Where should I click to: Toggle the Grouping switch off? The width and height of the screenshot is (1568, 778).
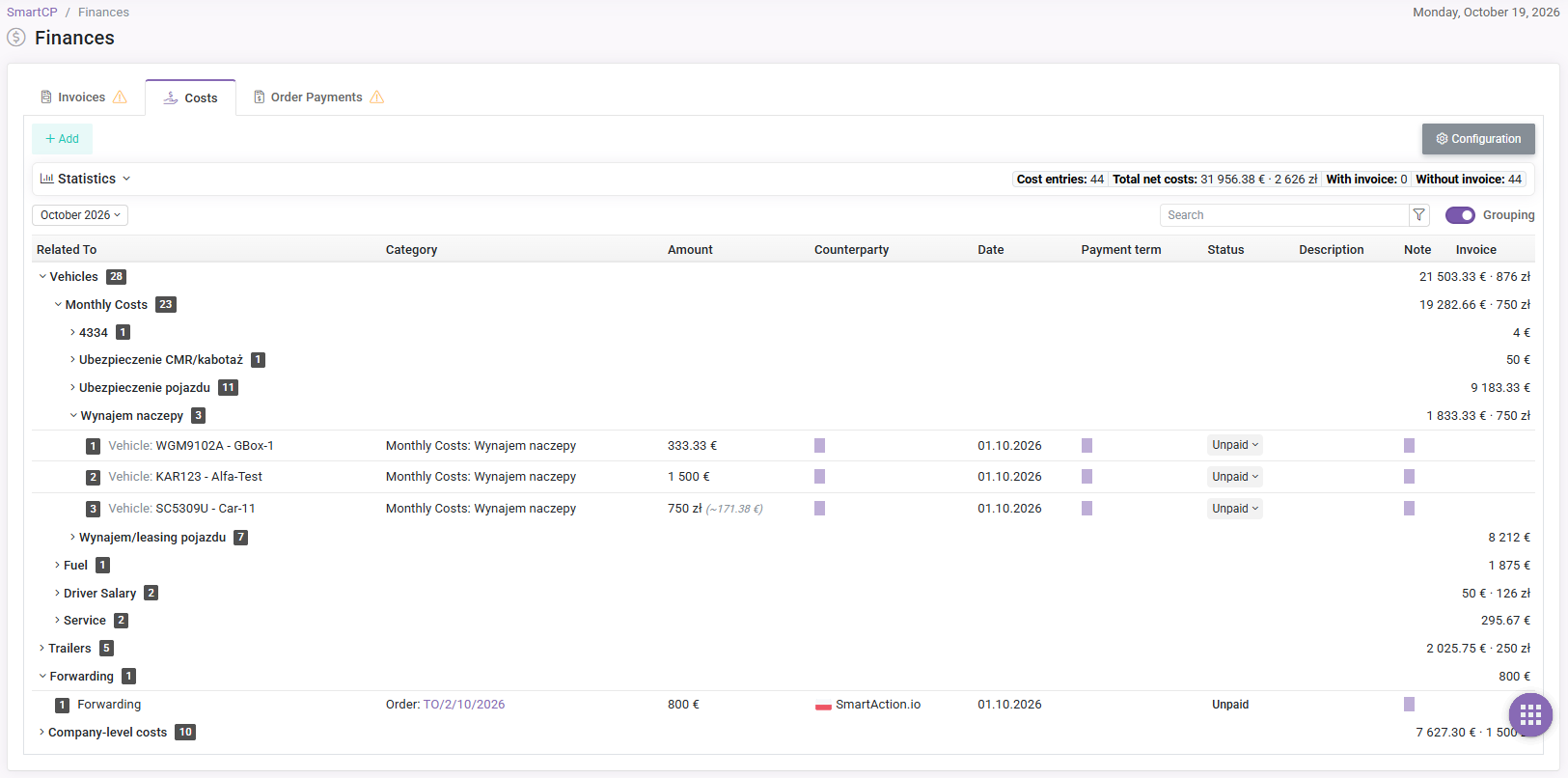(x=1460, y=215)
